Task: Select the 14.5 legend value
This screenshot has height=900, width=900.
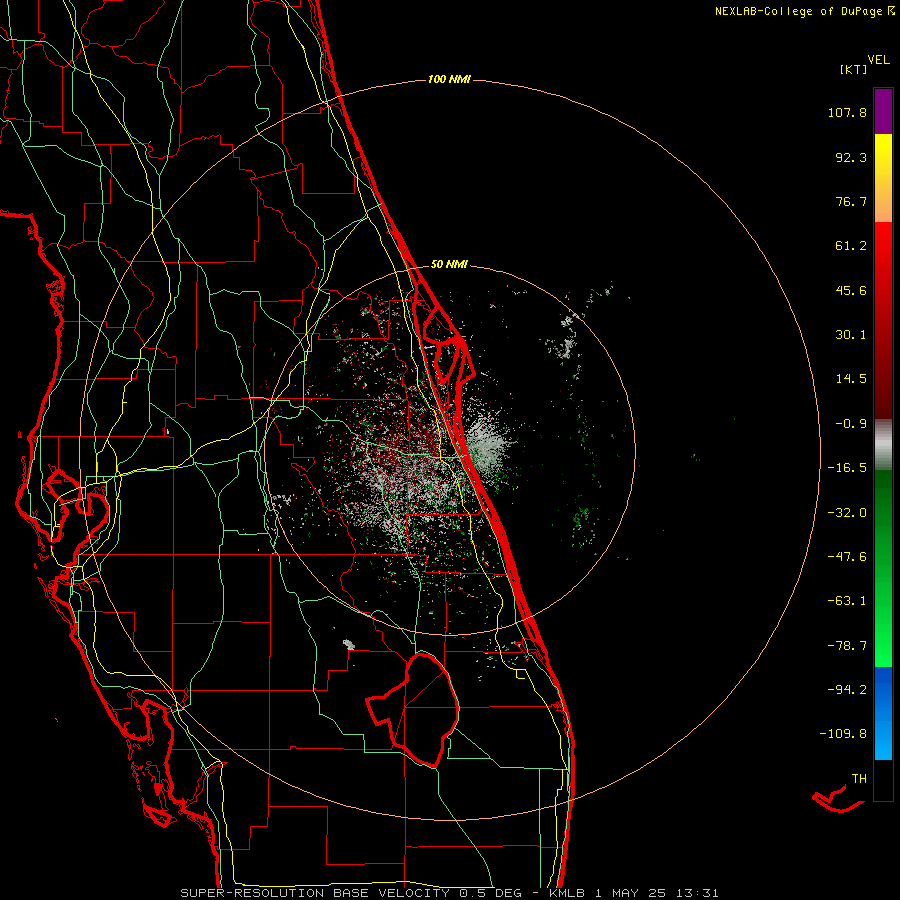Action: 851,379
